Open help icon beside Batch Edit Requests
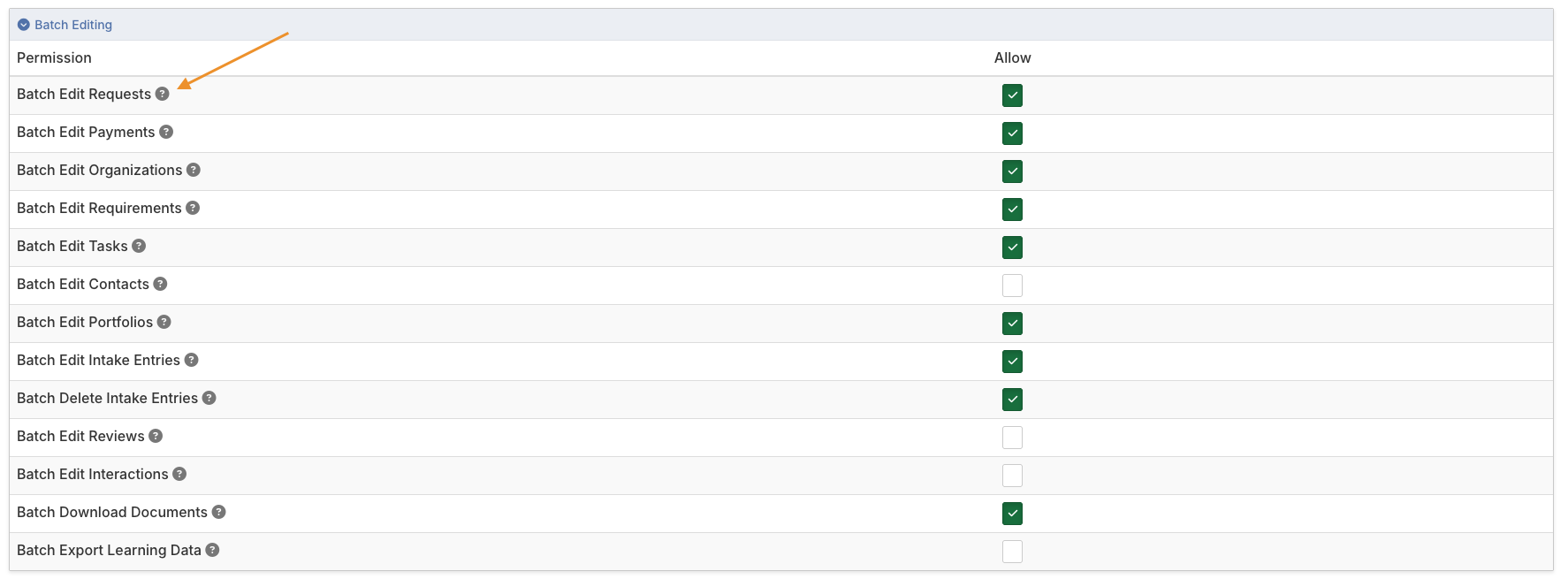 163,94
